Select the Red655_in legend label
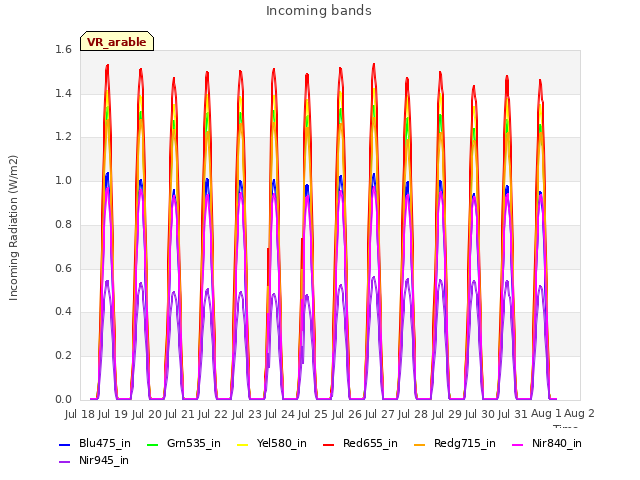This screenshot has height=480, width=640. 370,444
